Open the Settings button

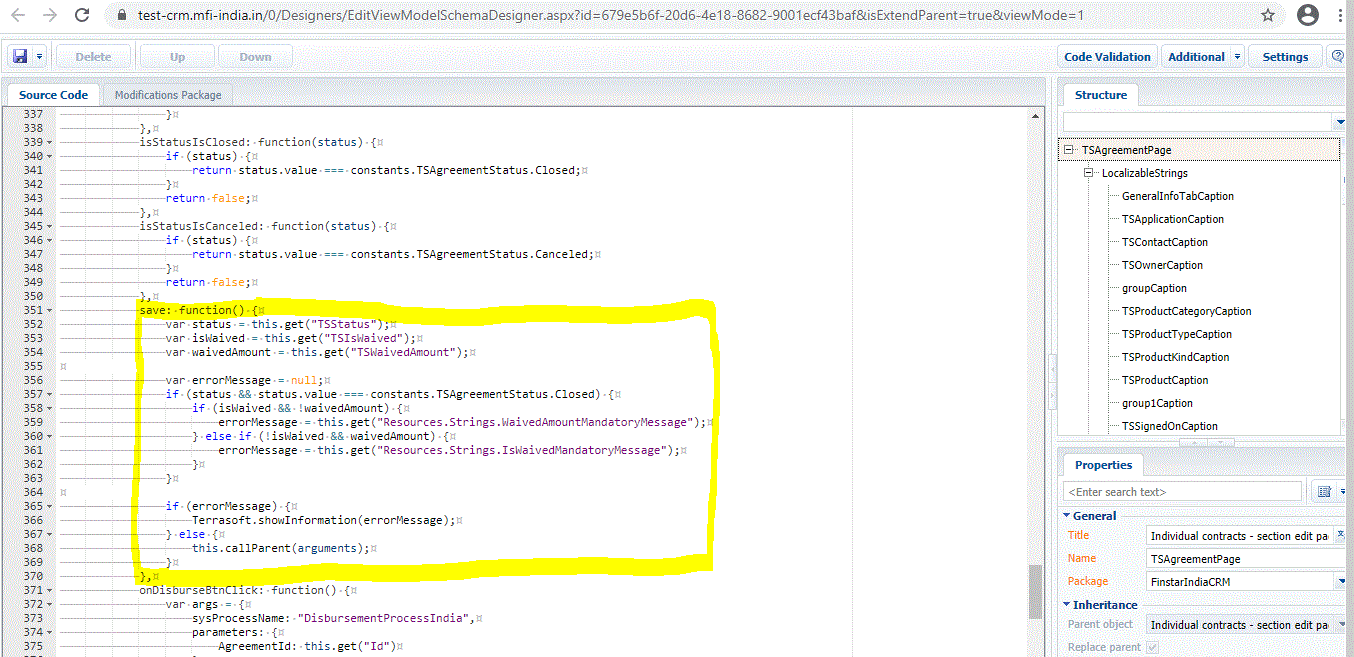click(x=1285, y=57)
